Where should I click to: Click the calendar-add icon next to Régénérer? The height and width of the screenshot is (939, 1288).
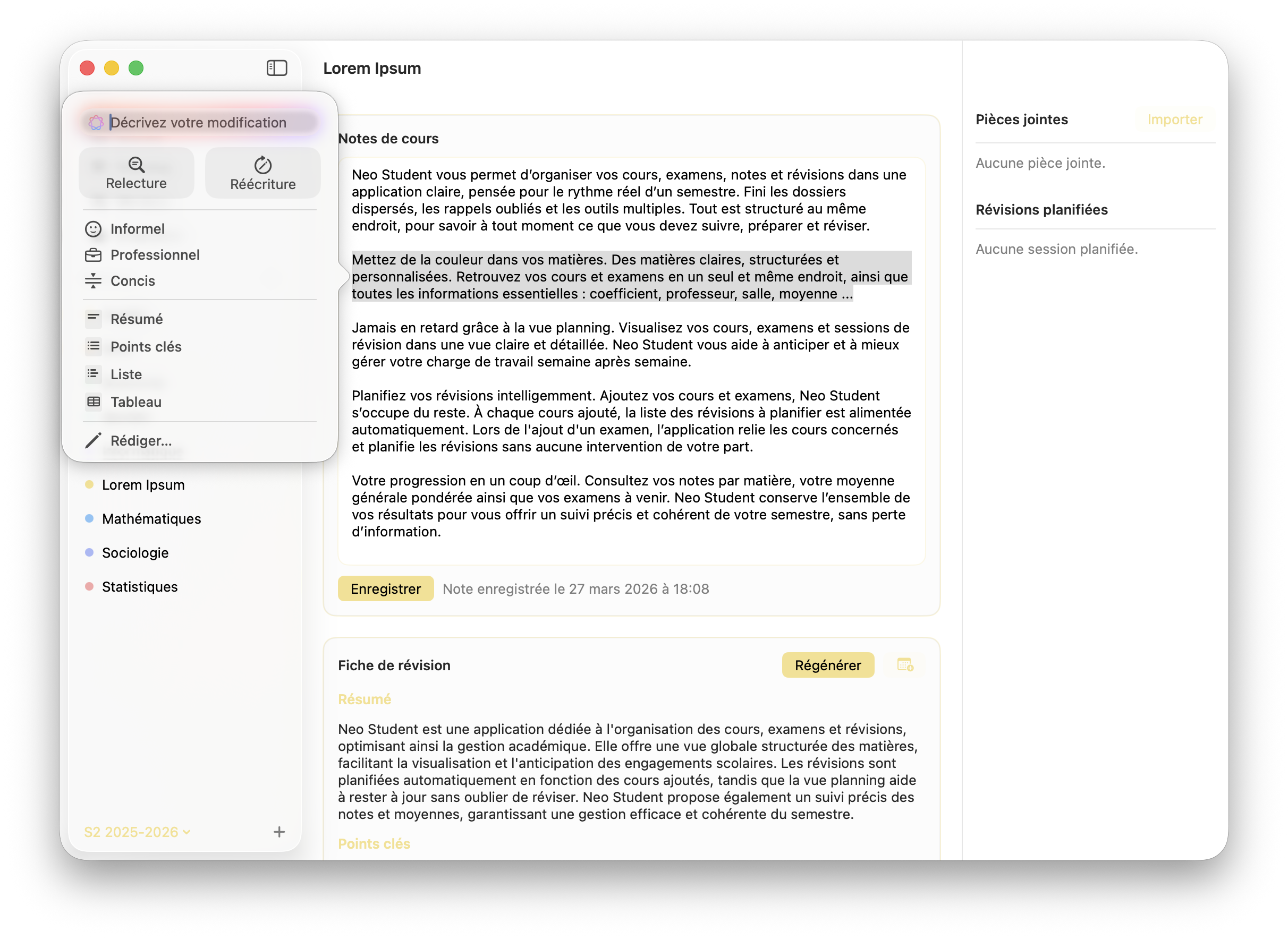click(x=905, y=664)
